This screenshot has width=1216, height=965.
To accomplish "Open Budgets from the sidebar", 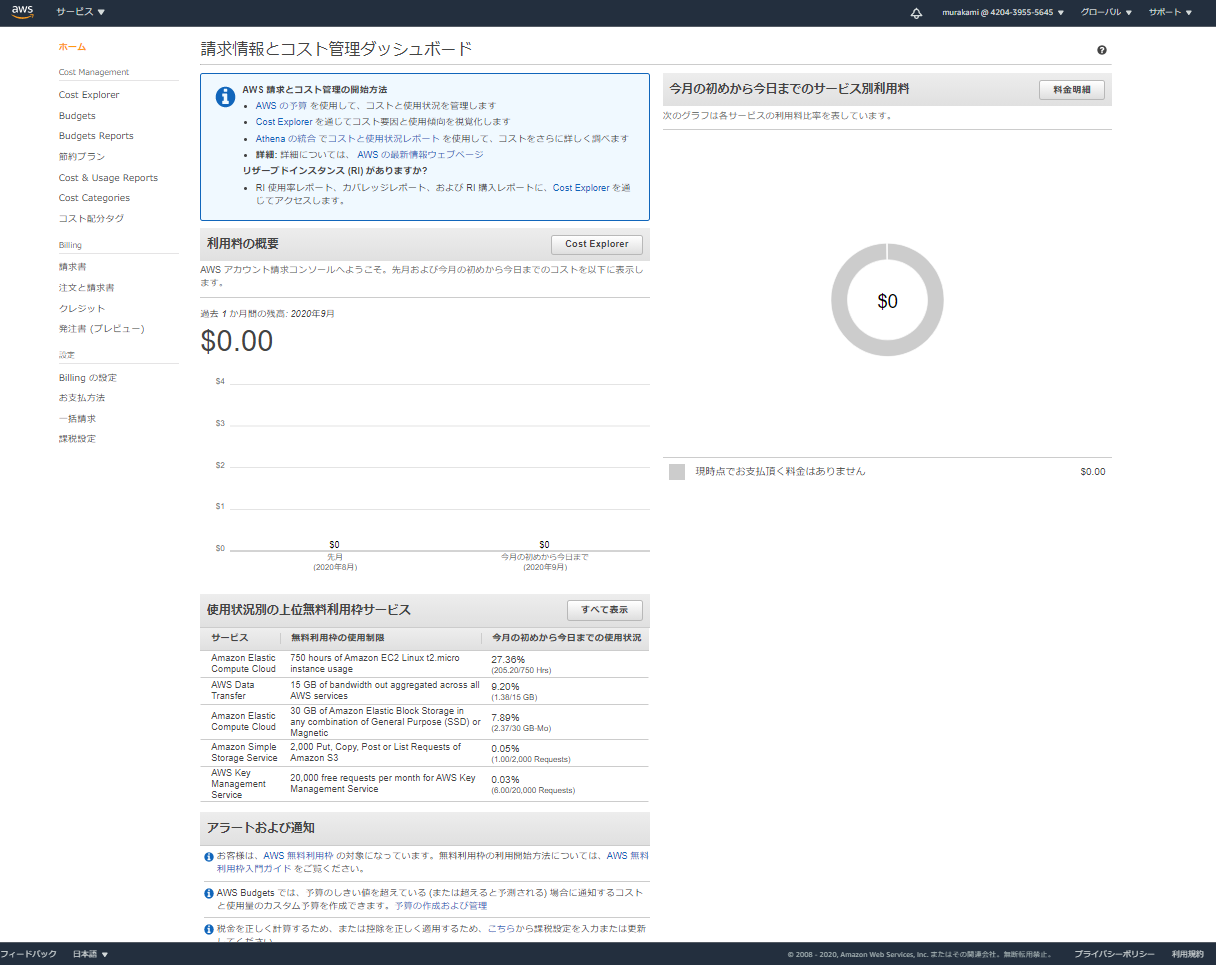I will click(x=77, y=116).
